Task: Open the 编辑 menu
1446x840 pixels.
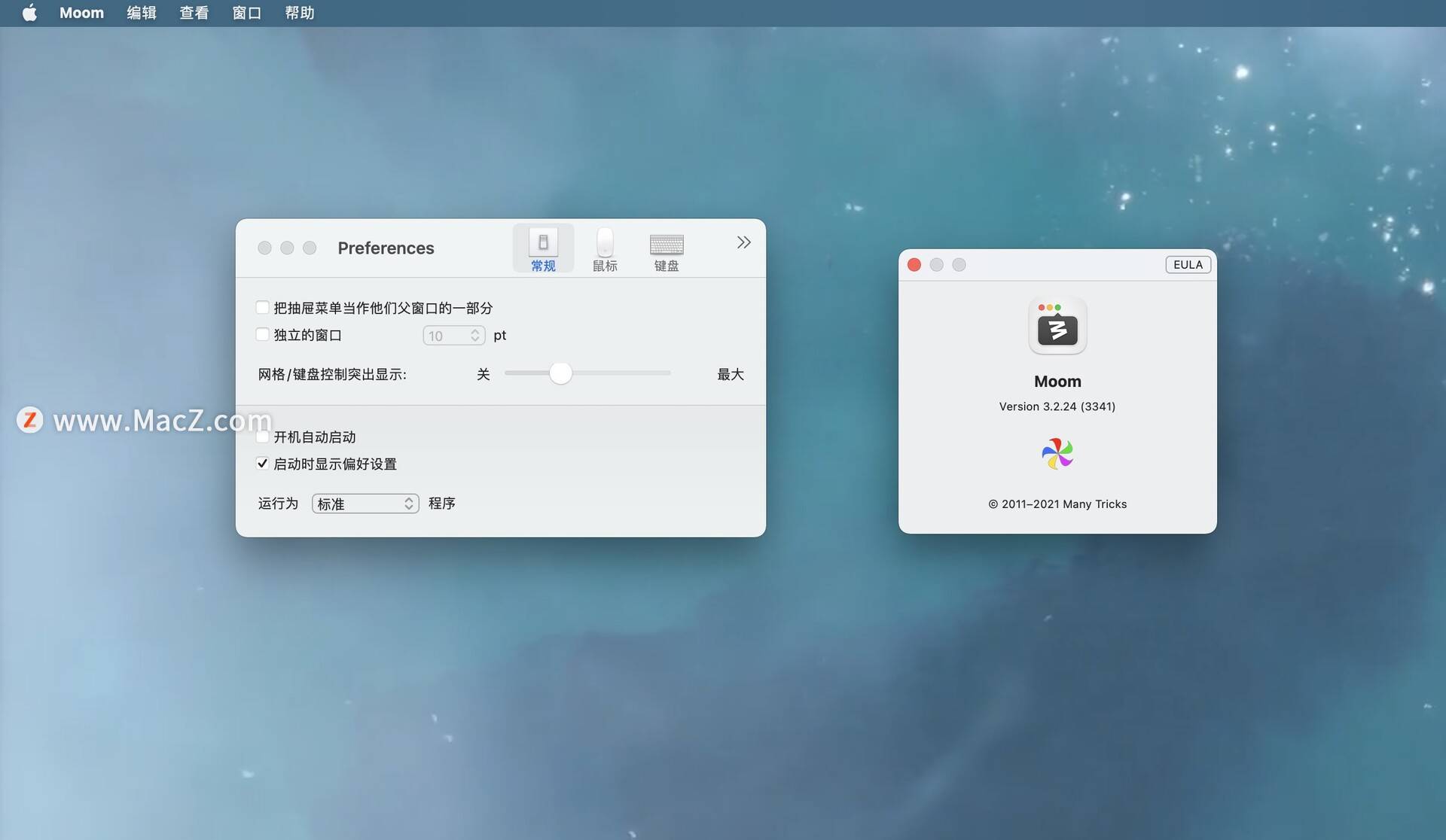Action: (x=141, y=13)
